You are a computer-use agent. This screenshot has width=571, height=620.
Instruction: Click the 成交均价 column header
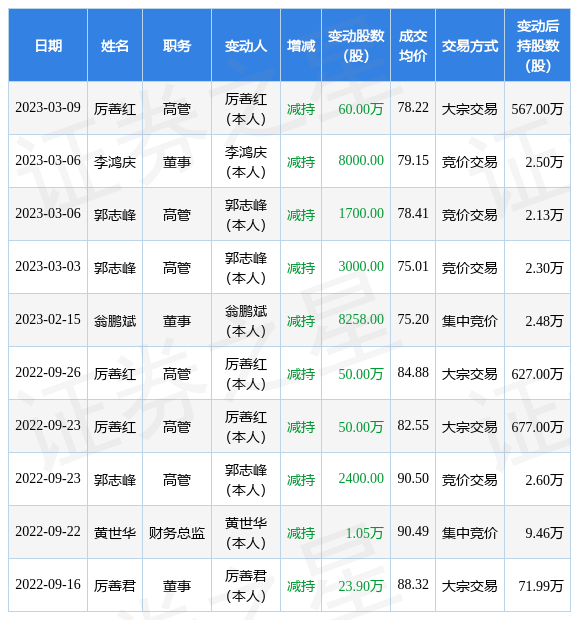(x=413, y=45)
